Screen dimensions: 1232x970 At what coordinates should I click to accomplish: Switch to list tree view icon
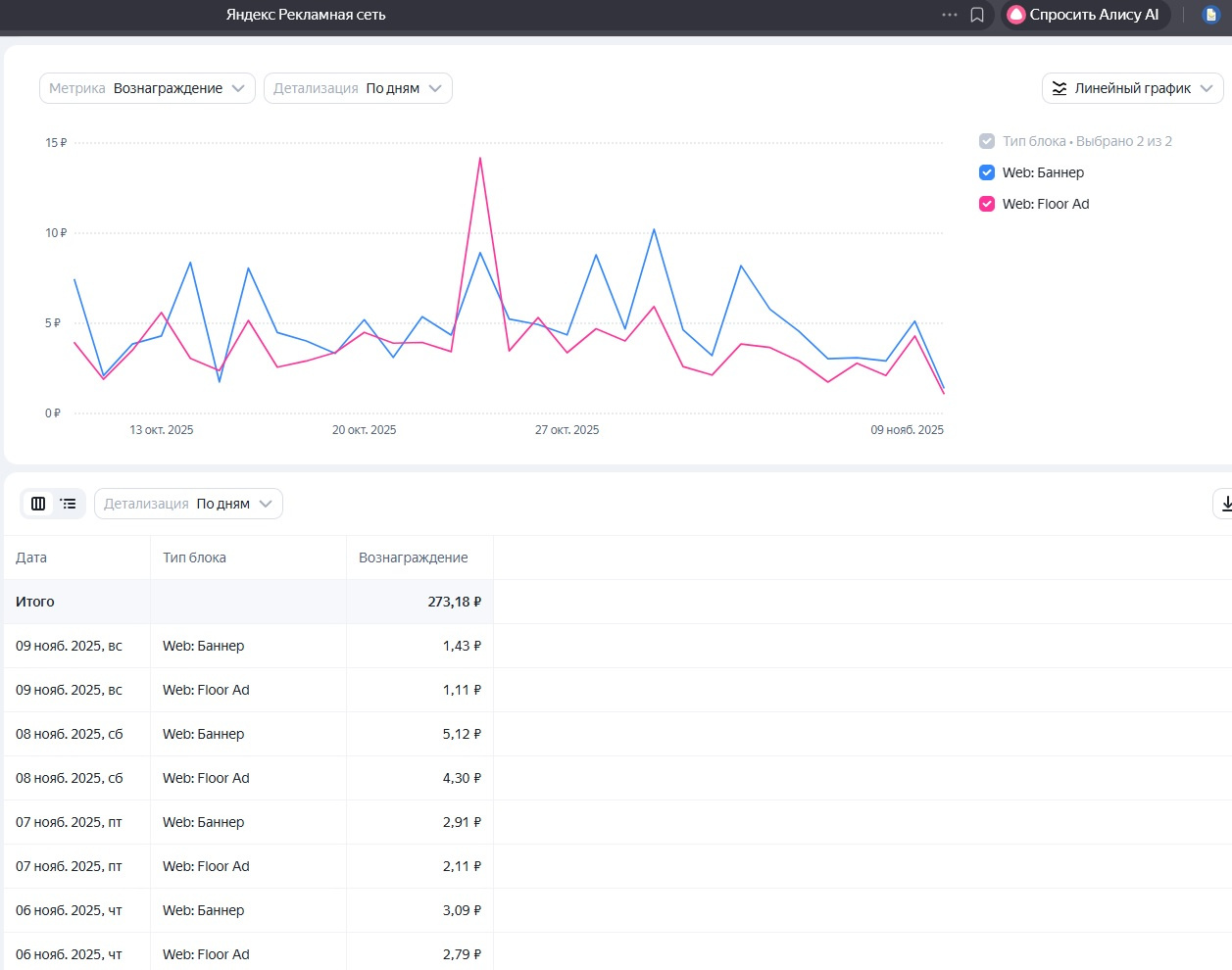(69, 504)
